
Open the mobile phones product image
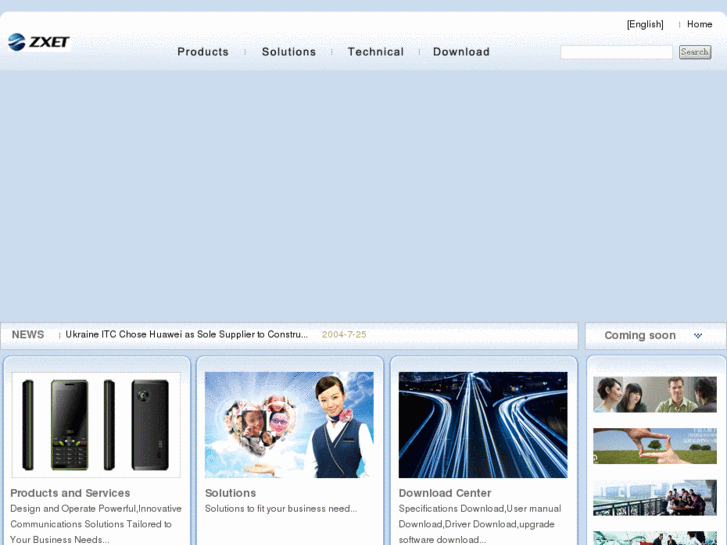point(96,425)
